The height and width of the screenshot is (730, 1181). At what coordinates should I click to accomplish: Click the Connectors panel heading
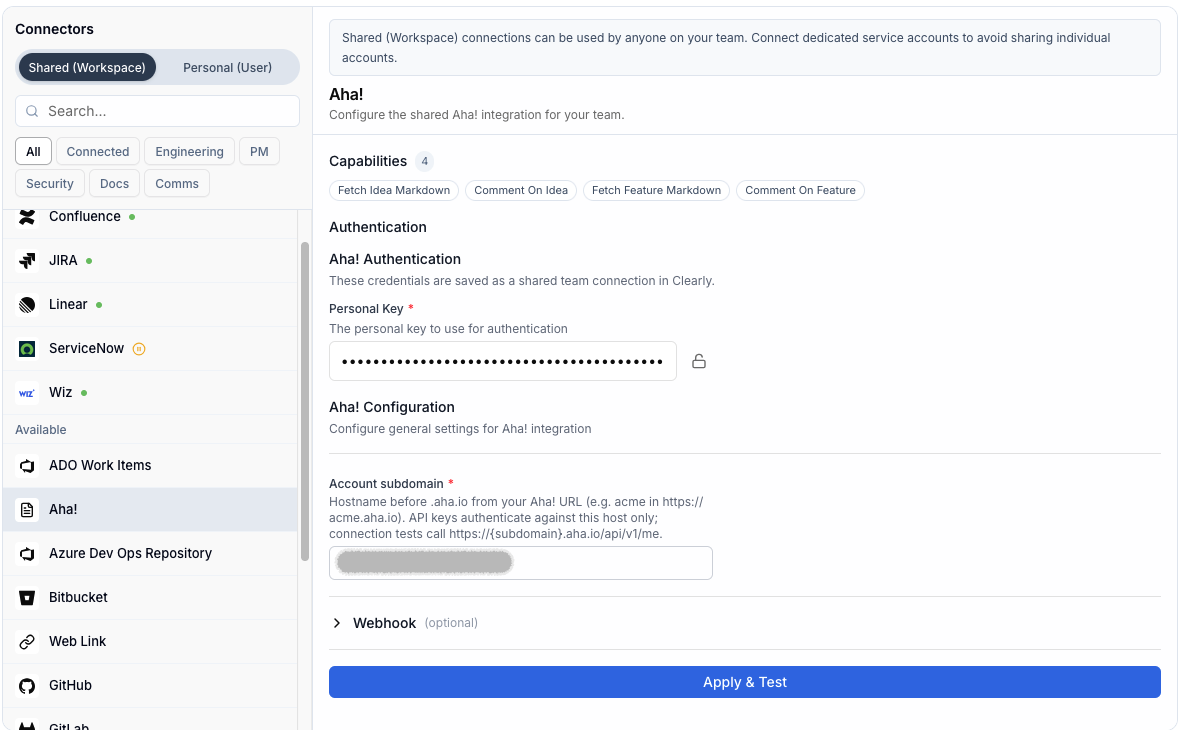(x=54, y=29)
